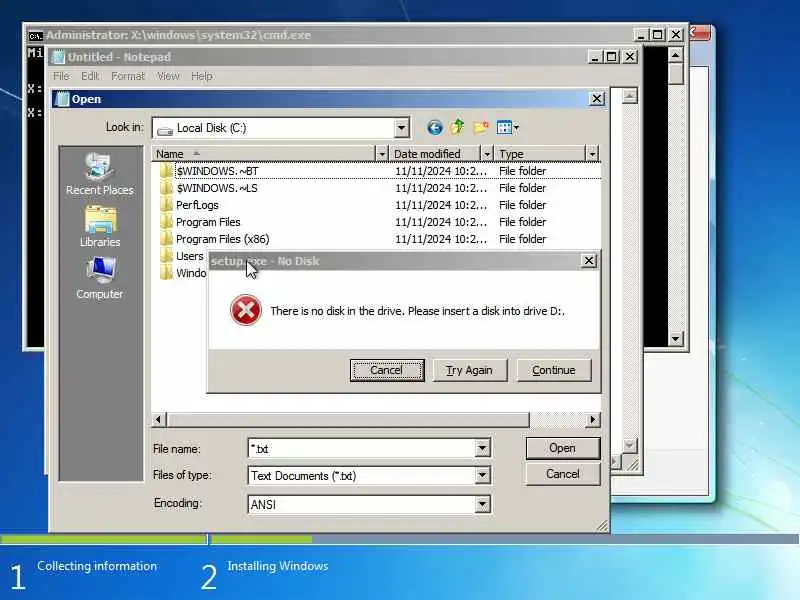Expand the Look in drive dropdown
Screen dimensions: 800x600
click(402, 128)
